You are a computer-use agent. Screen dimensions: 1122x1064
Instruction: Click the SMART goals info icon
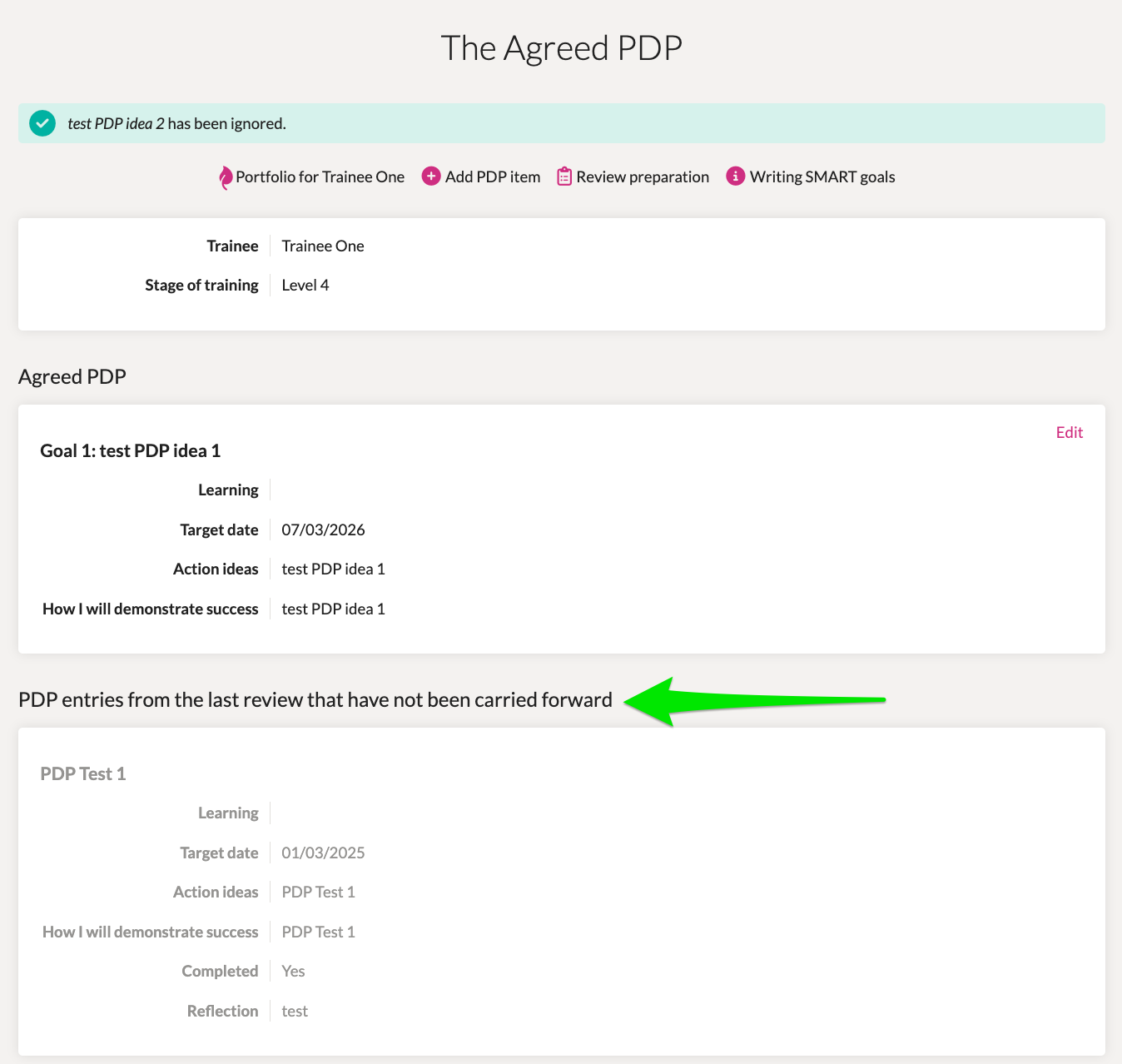[x=736, y=177]
